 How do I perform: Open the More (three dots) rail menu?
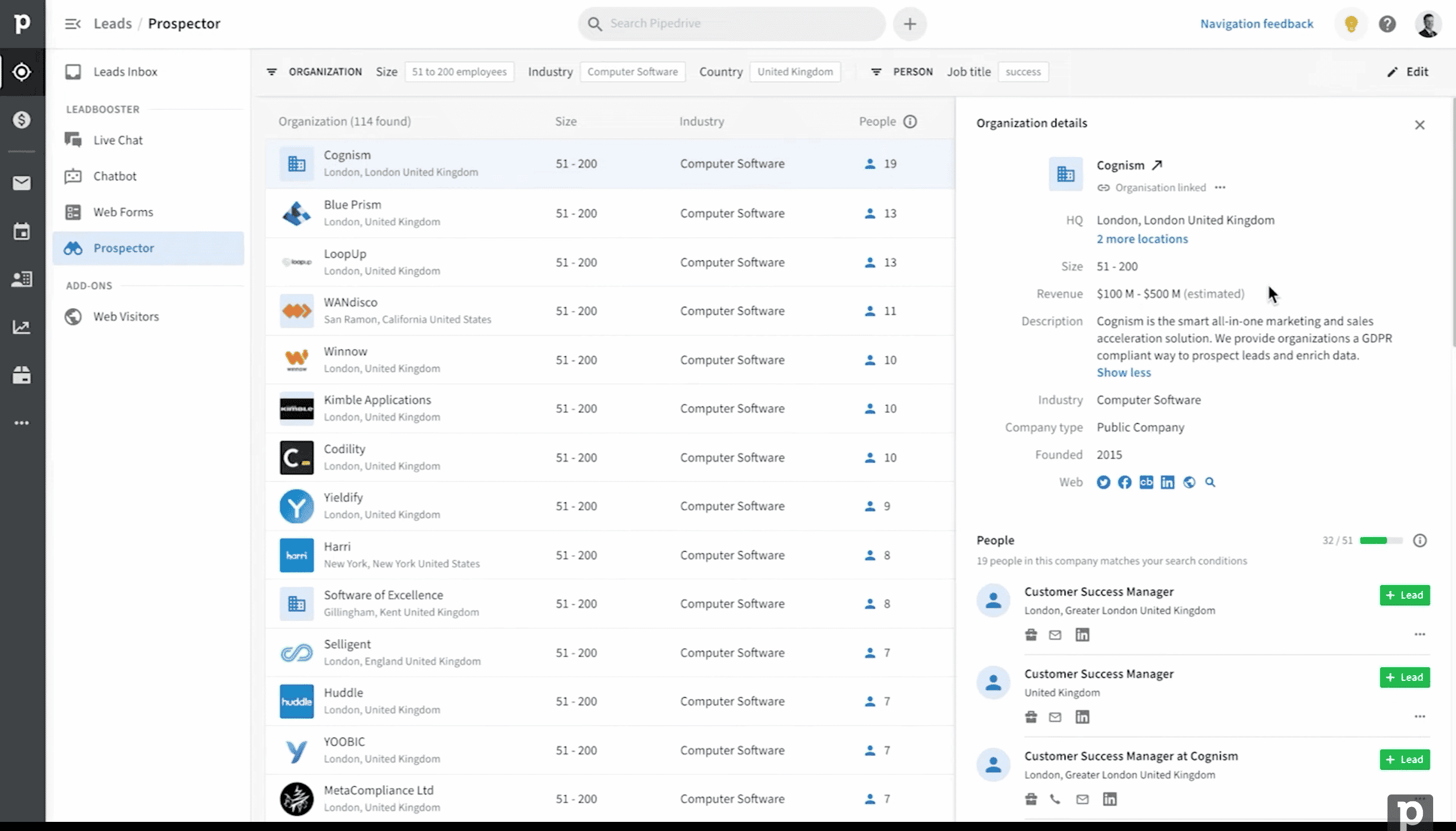coord(22,423)
